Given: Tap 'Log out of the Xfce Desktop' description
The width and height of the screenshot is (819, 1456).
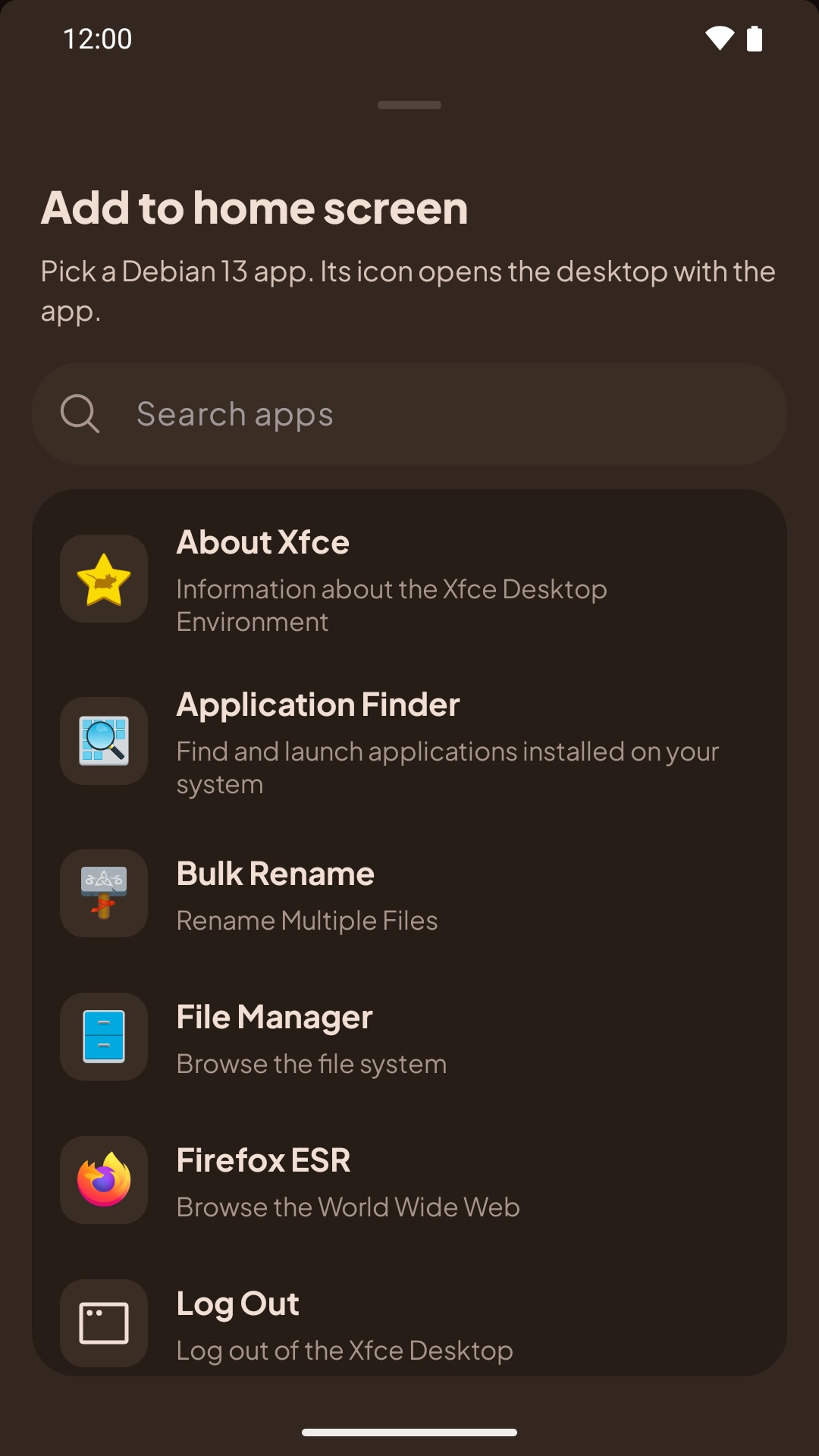Looking at the screenshot, I should tap(345, 1351).
